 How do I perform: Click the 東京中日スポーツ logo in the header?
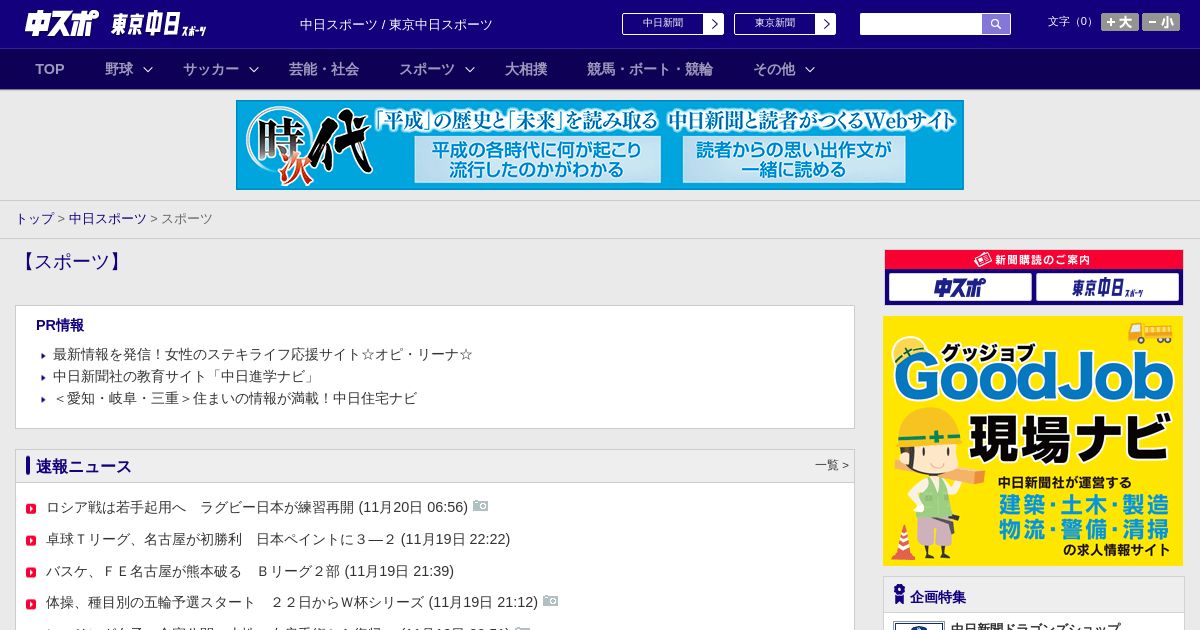159,24
